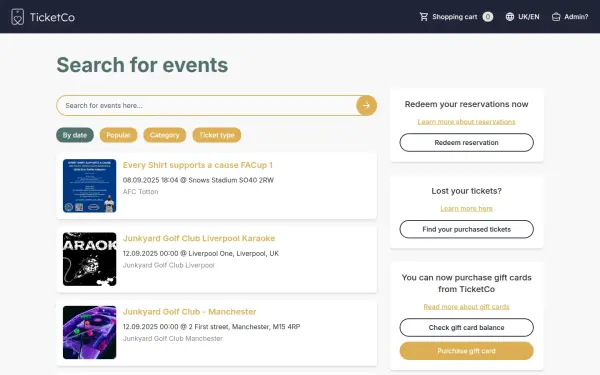Click the Search for events heading
Screen dimensions: 600x375
(142, 65)
